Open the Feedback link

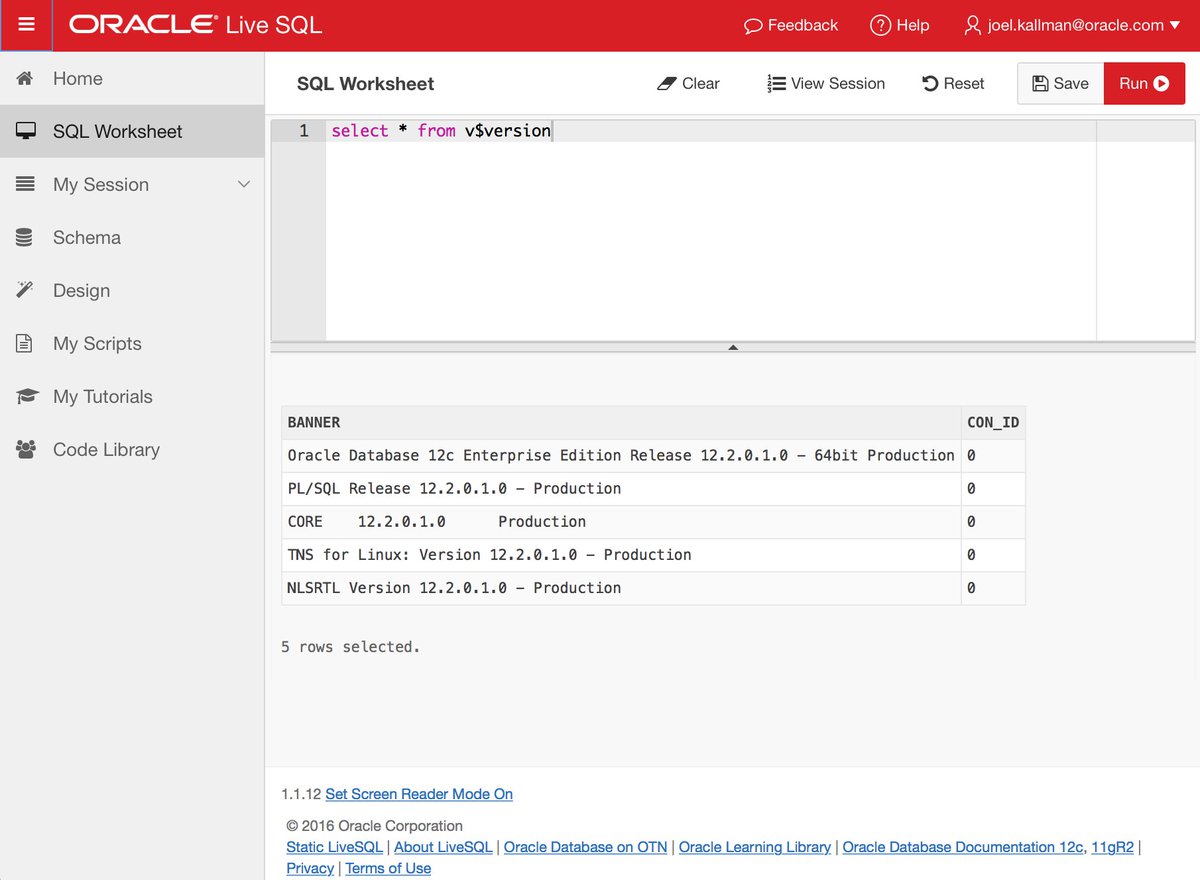791,26
